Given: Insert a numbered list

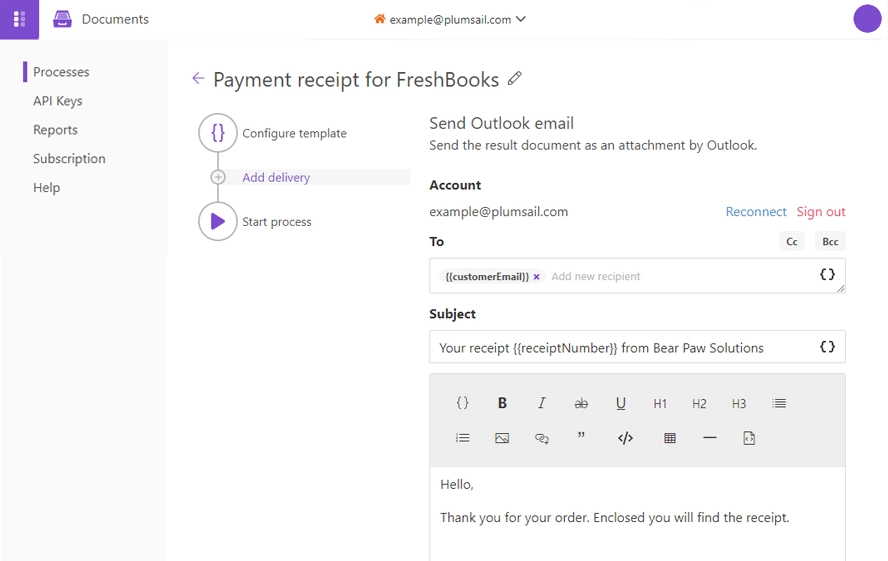Looking at the screenshot, I should tap(463, 438).
